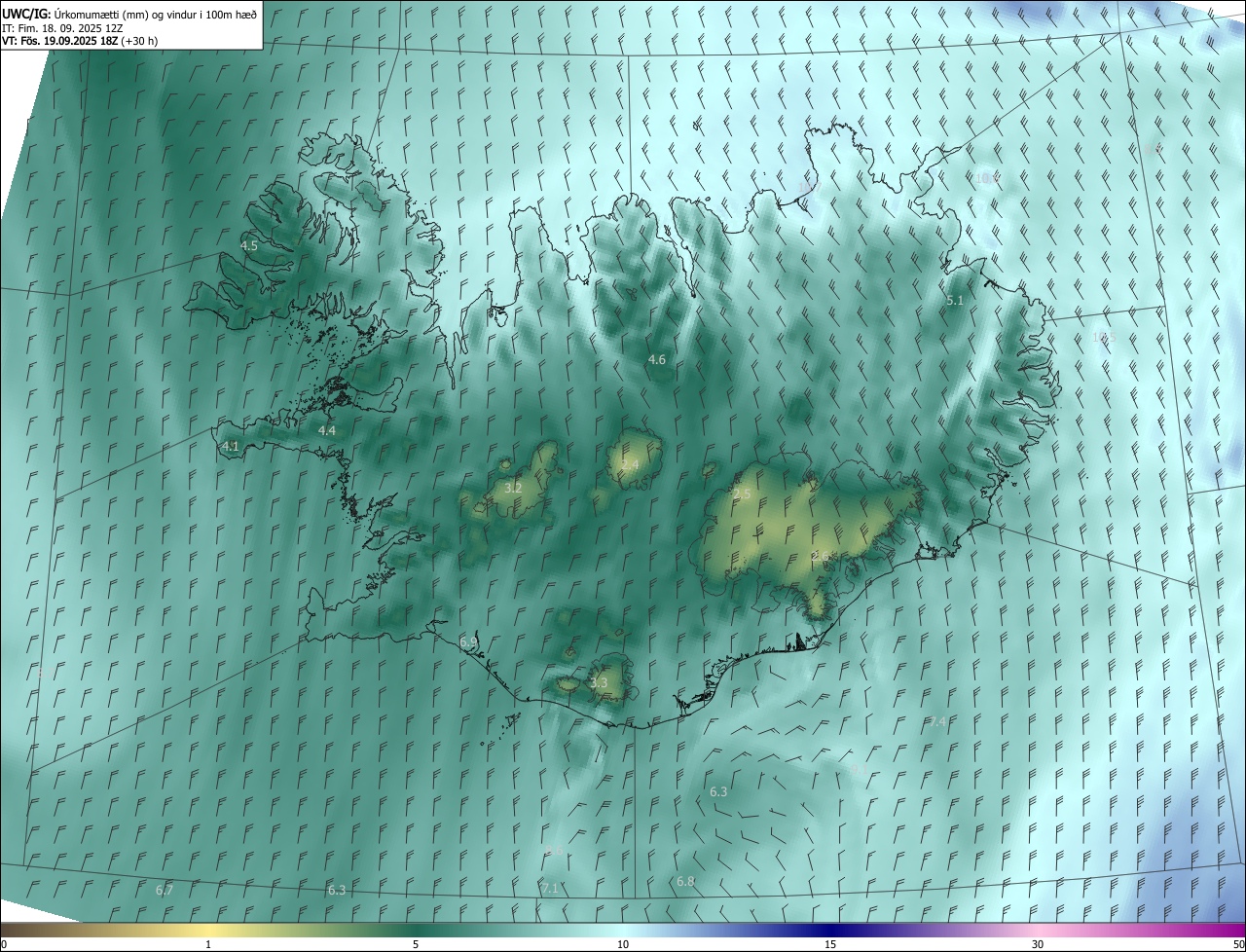Click the 2.5 value on the large glacier
The image size is (1246, 952).
(x=742, y=494)
